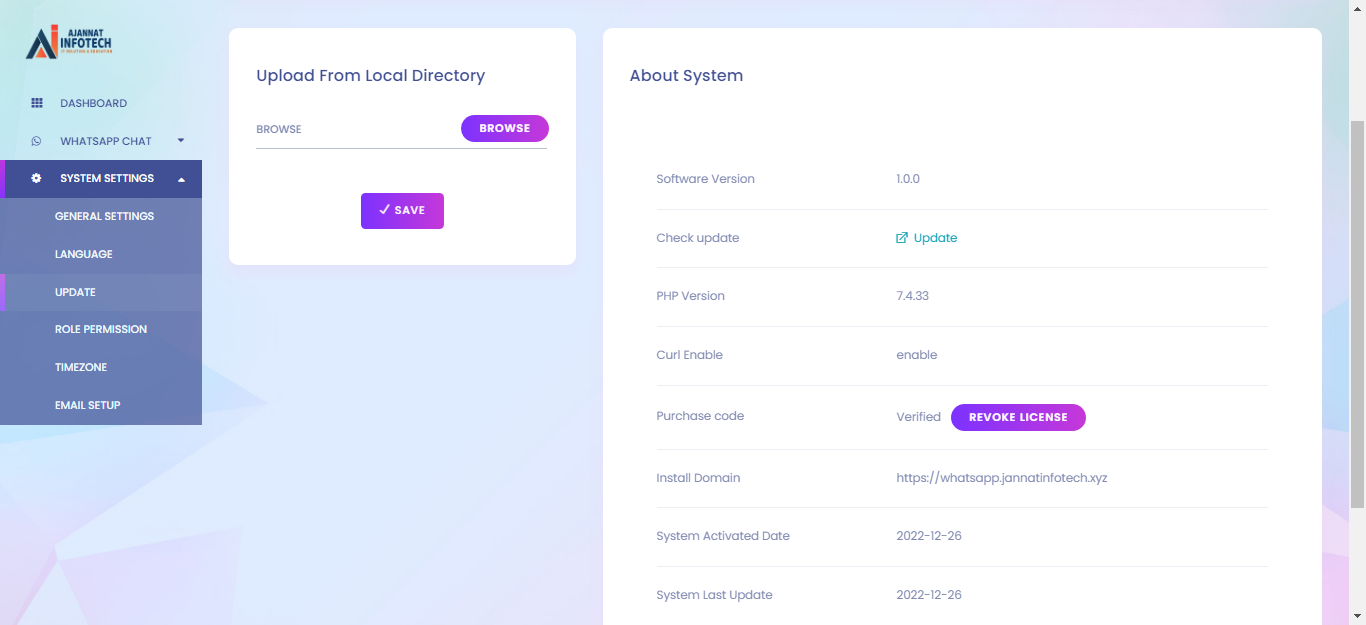This screenshot has height=625, width=1366.
Task: Open the Dashboard menu item
Action: pyautogui.click(x=93, y=103)
